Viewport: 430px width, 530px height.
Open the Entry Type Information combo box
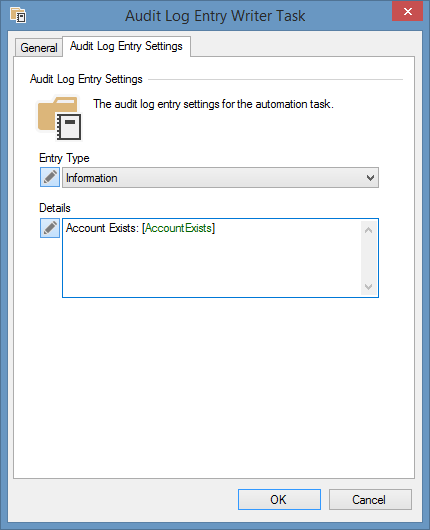pyautogui.click(x=220, y=177)
